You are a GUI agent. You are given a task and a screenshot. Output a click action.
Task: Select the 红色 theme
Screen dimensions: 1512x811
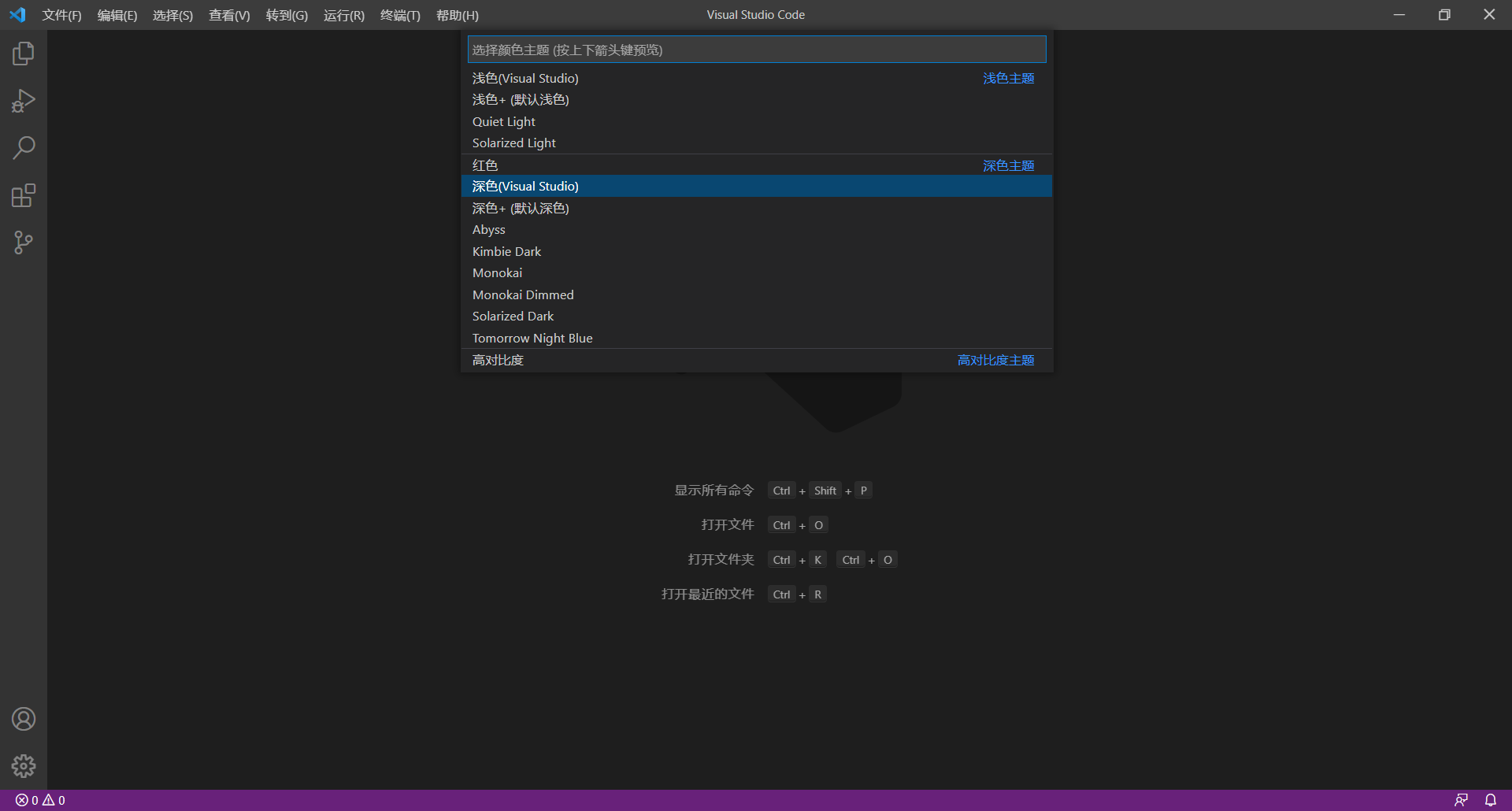(x=757, y=165)
